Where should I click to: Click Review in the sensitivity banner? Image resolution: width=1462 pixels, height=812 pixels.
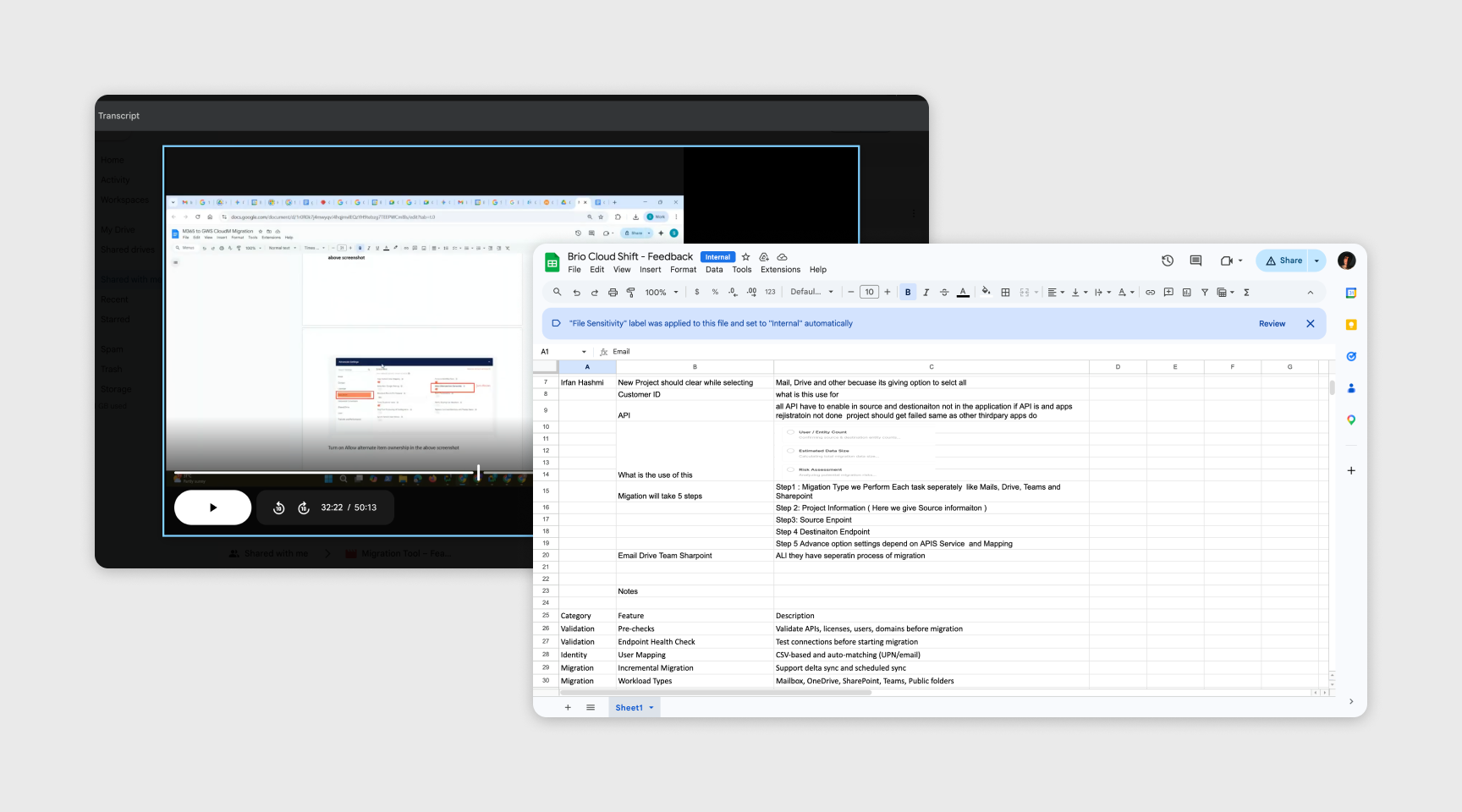coord(1272,324)
